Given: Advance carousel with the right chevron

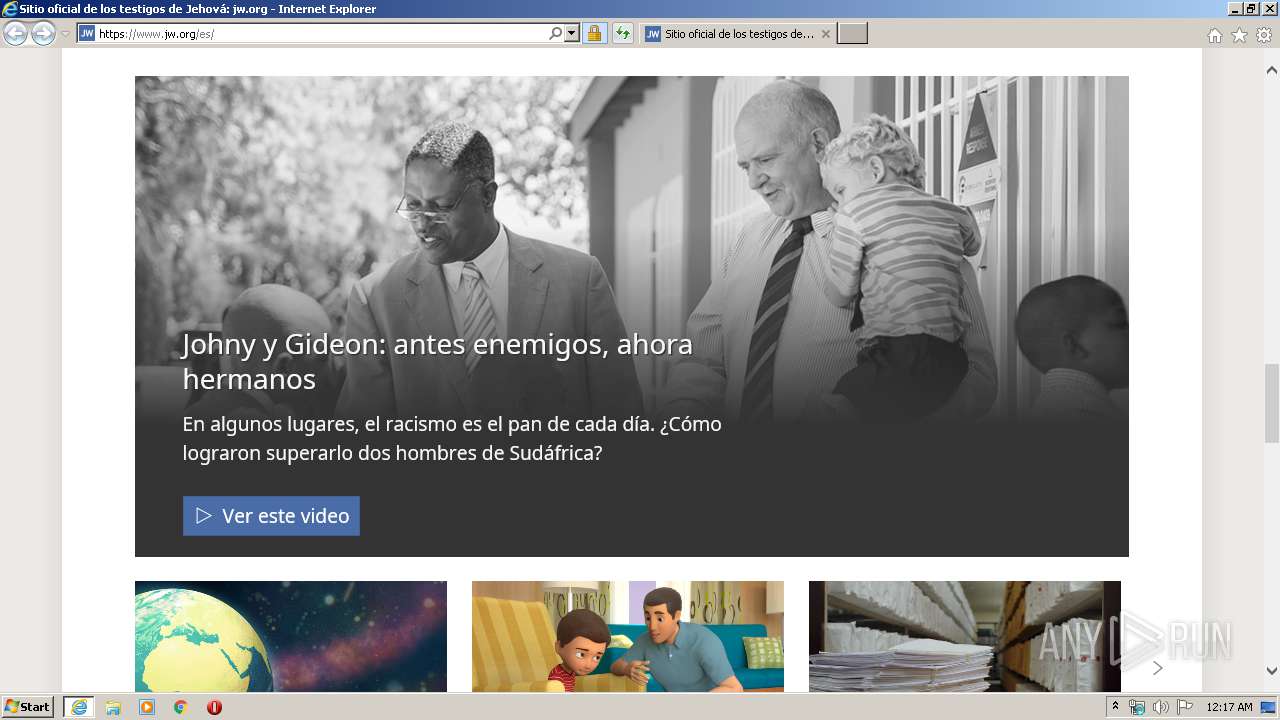Looking at the screenshot, I should [1158, 668].
